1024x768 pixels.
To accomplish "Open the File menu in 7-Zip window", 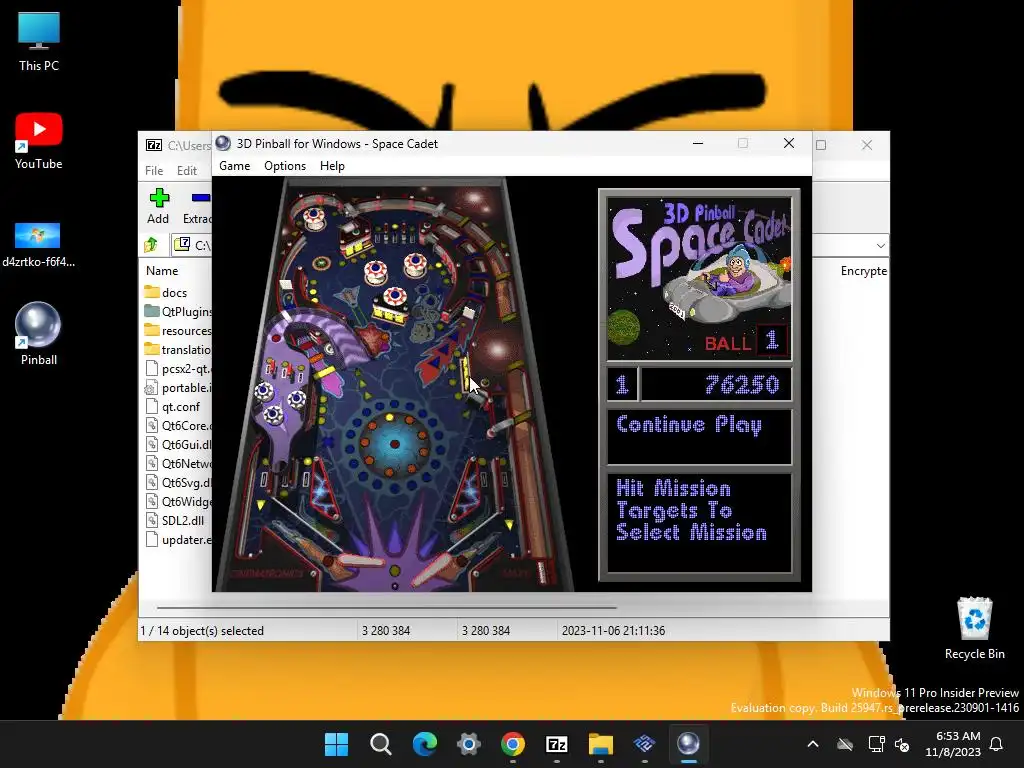I will tap(154, 170).
